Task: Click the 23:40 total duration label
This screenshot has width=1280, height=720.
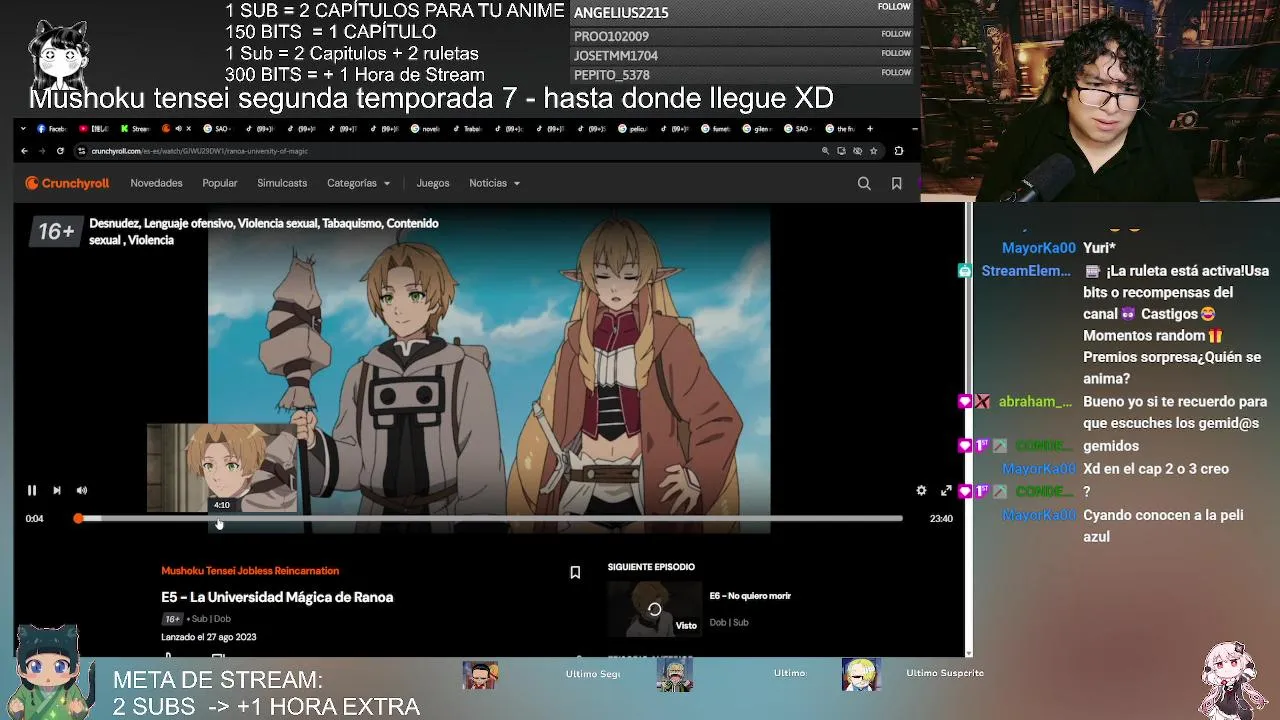Action: [941, 518]
